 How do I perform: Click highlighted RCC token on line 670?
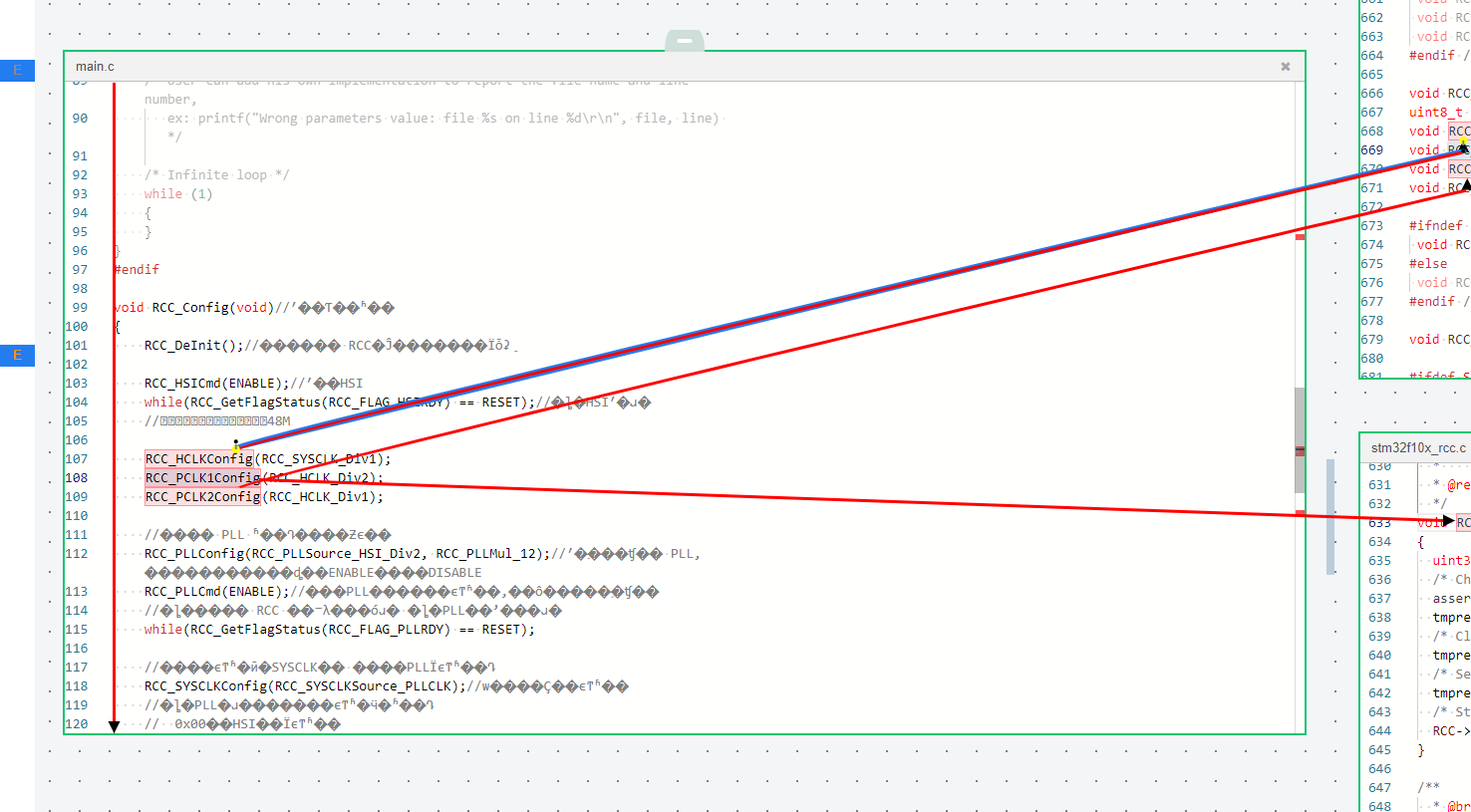pyautogui.click(x=1459, y=169)
